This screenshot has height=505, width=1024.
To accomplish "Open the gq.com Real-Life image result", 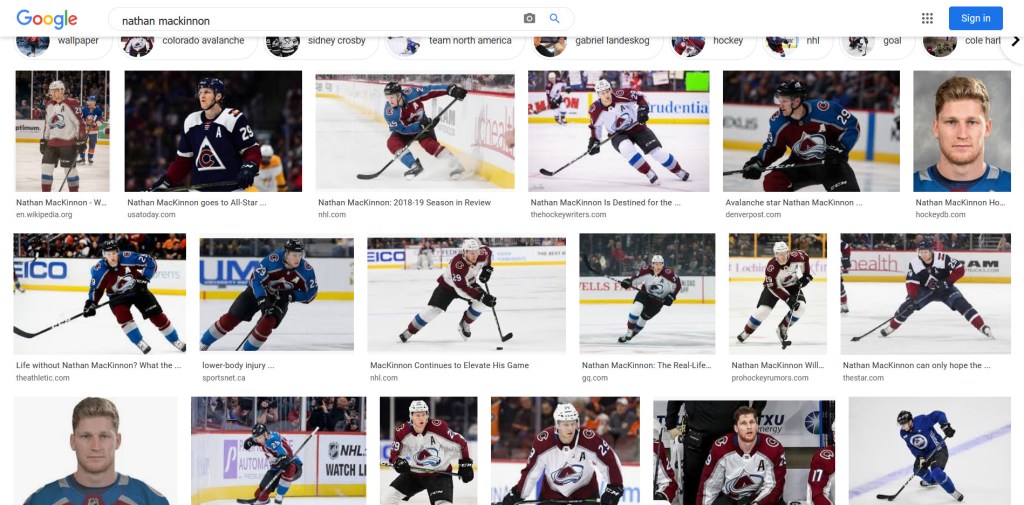I will click(647, 294).
